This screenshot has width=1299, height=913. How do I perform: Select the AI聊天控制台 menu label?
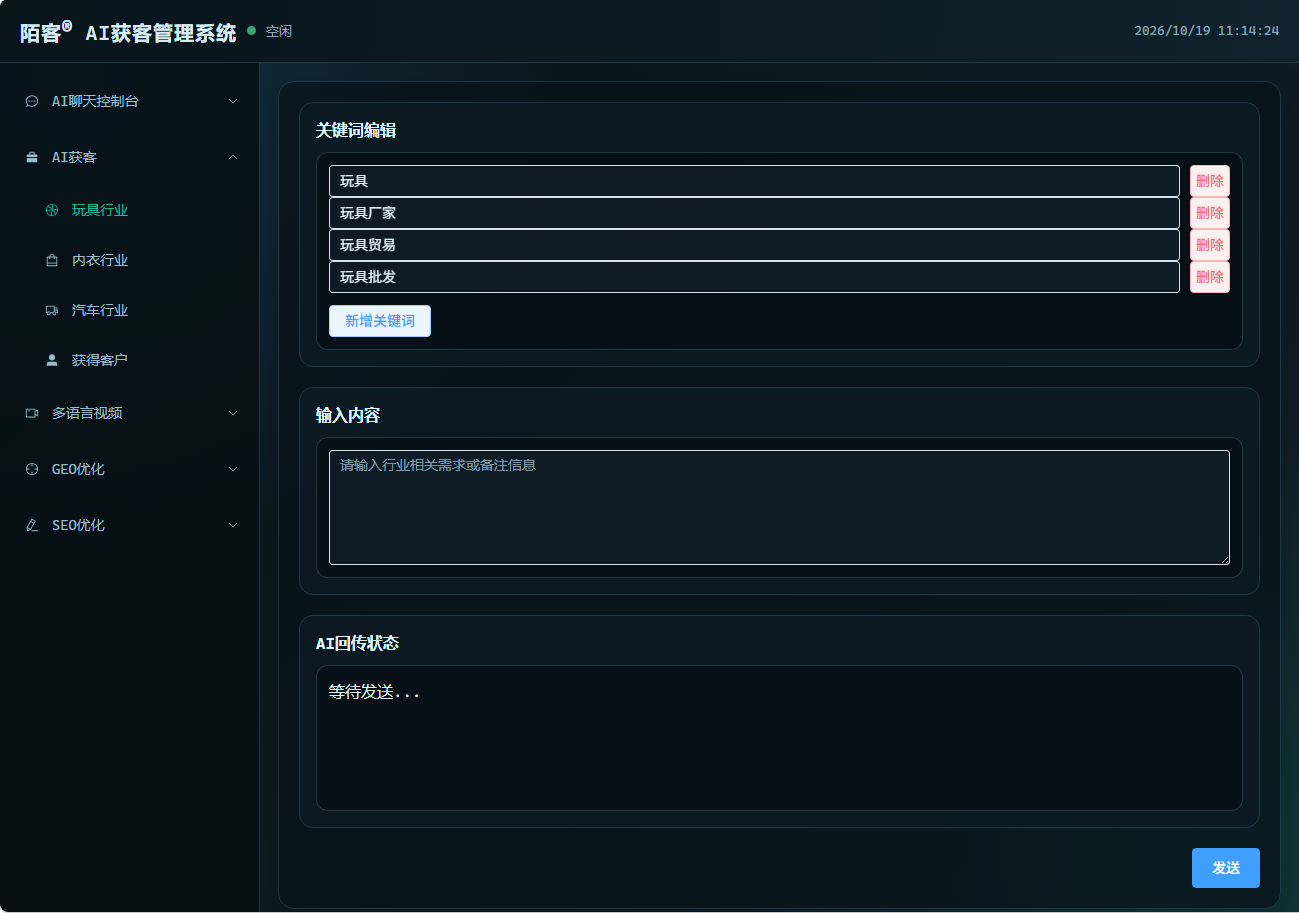pyautogui.click(x=95, y=101)
